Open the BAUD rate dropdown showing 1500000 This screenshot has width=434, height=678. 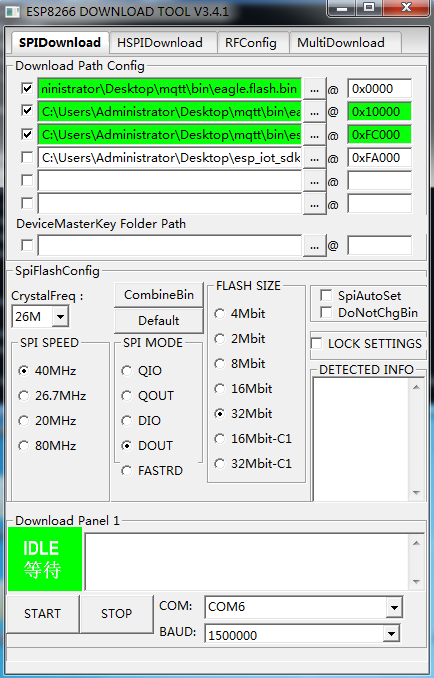point(392,634)
